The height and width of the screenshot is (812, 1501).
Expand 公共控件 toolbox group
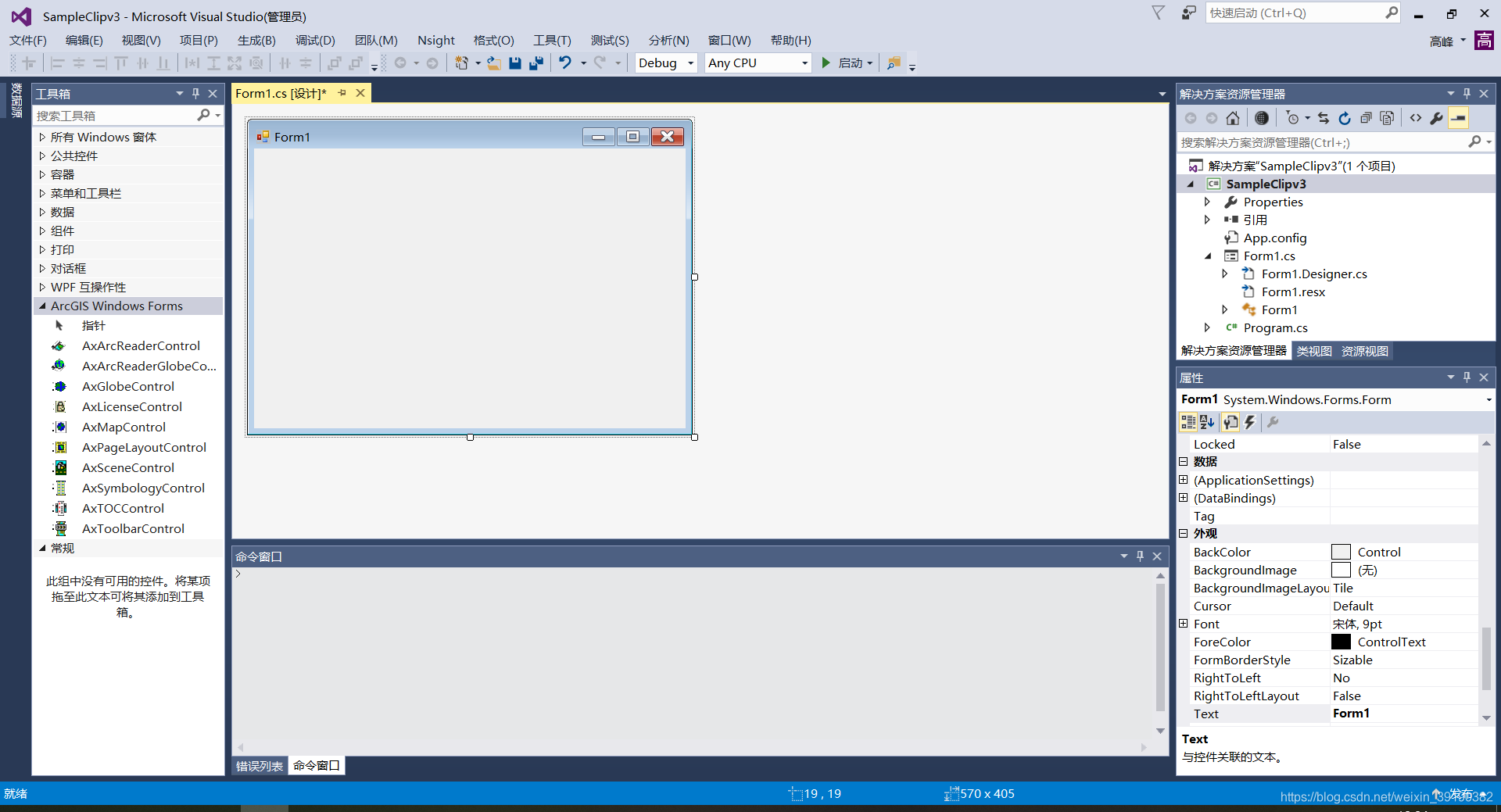42,156
